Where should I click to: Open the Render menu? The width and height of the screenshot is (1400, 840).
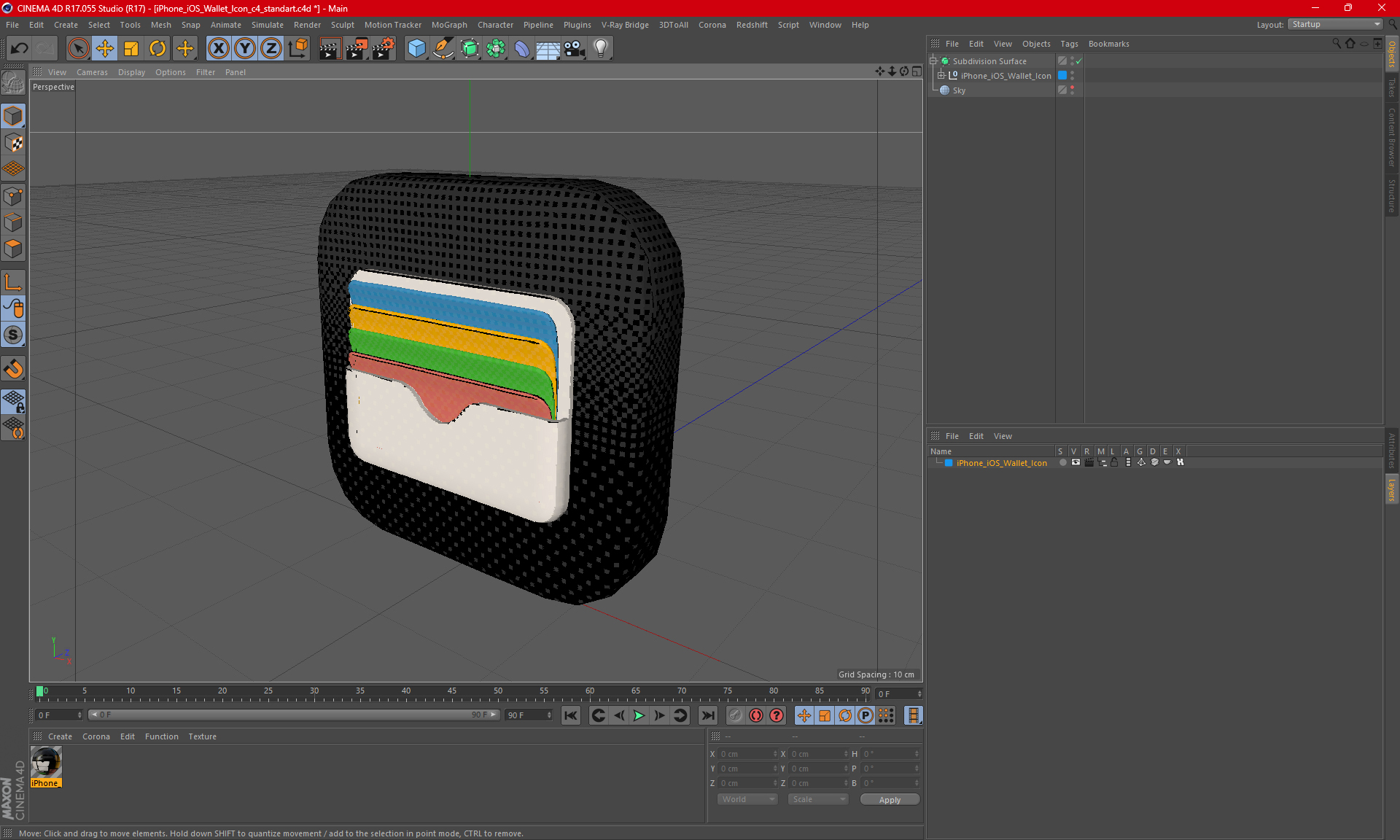307,25
